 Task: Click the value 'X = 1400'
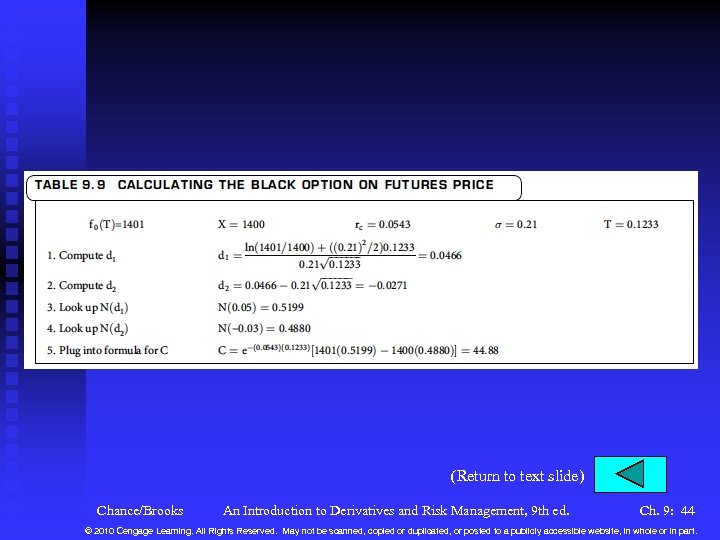[241, 225]
